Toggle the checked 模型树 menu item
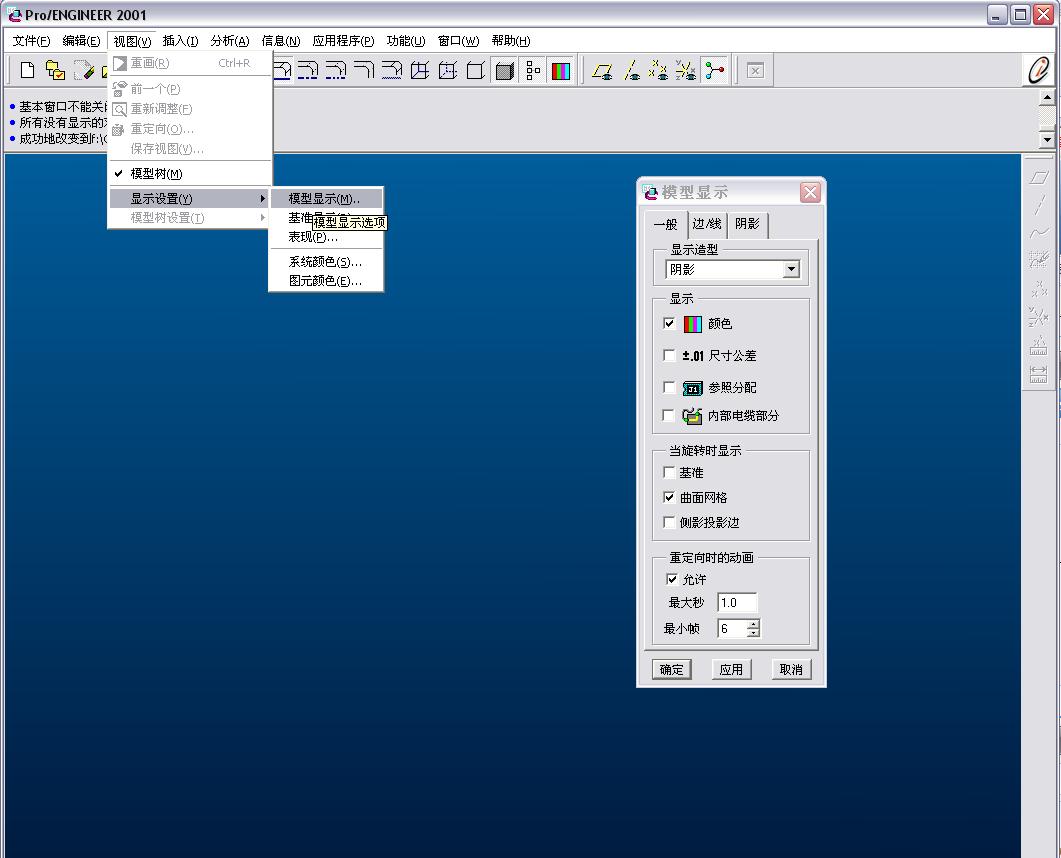This screenshot has height=858, width=1061. 191,174
